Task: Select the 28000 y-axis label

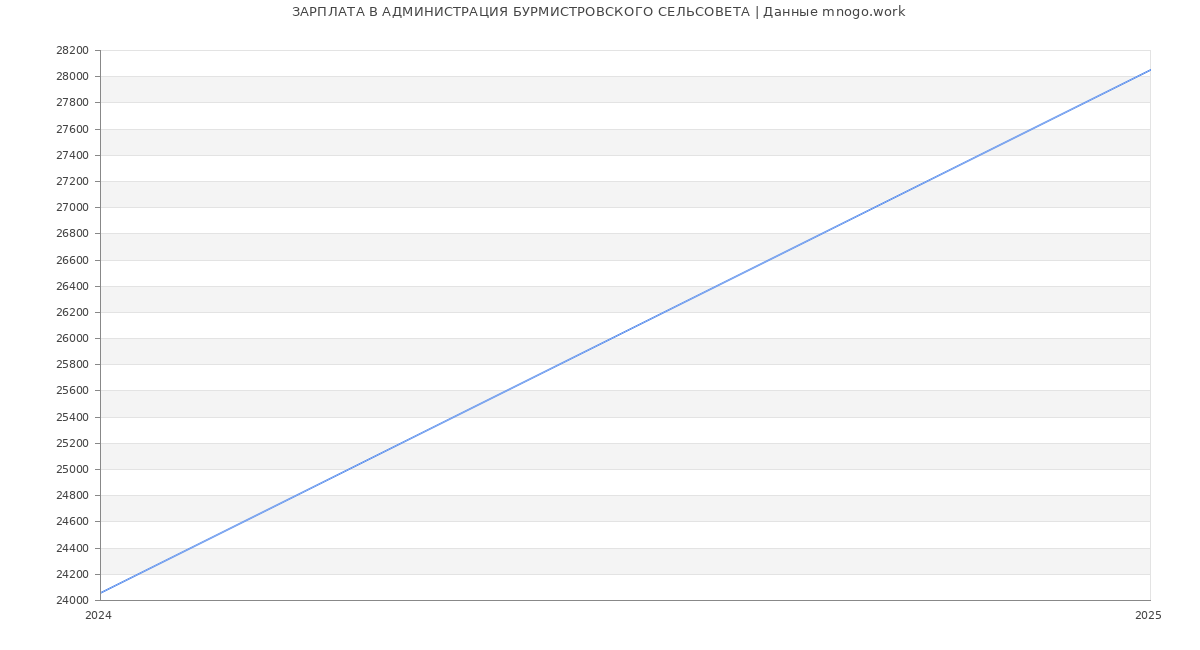Action: 72,76
